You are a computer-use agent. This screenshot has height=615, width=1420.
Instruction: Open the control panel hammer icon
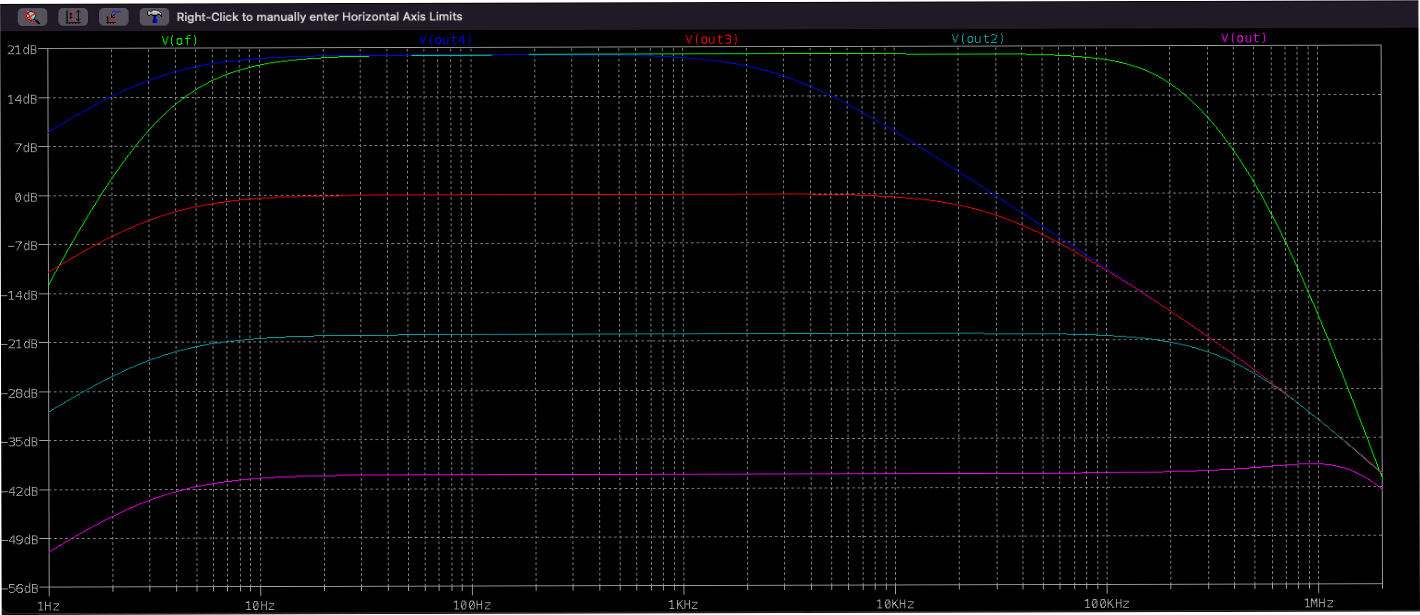pyautogui.click(x=154, y=16)
